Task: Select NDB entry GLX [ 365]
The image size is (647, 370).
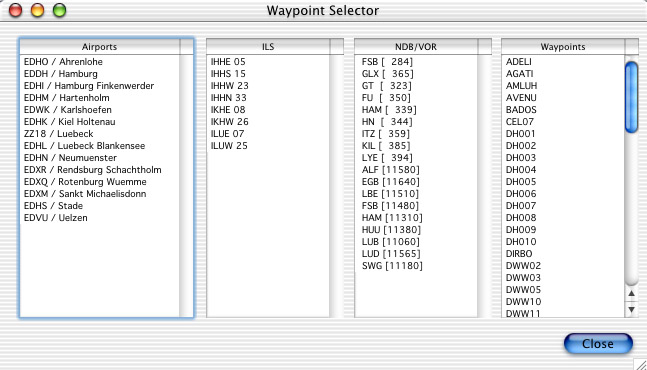Action: (387, 74)
